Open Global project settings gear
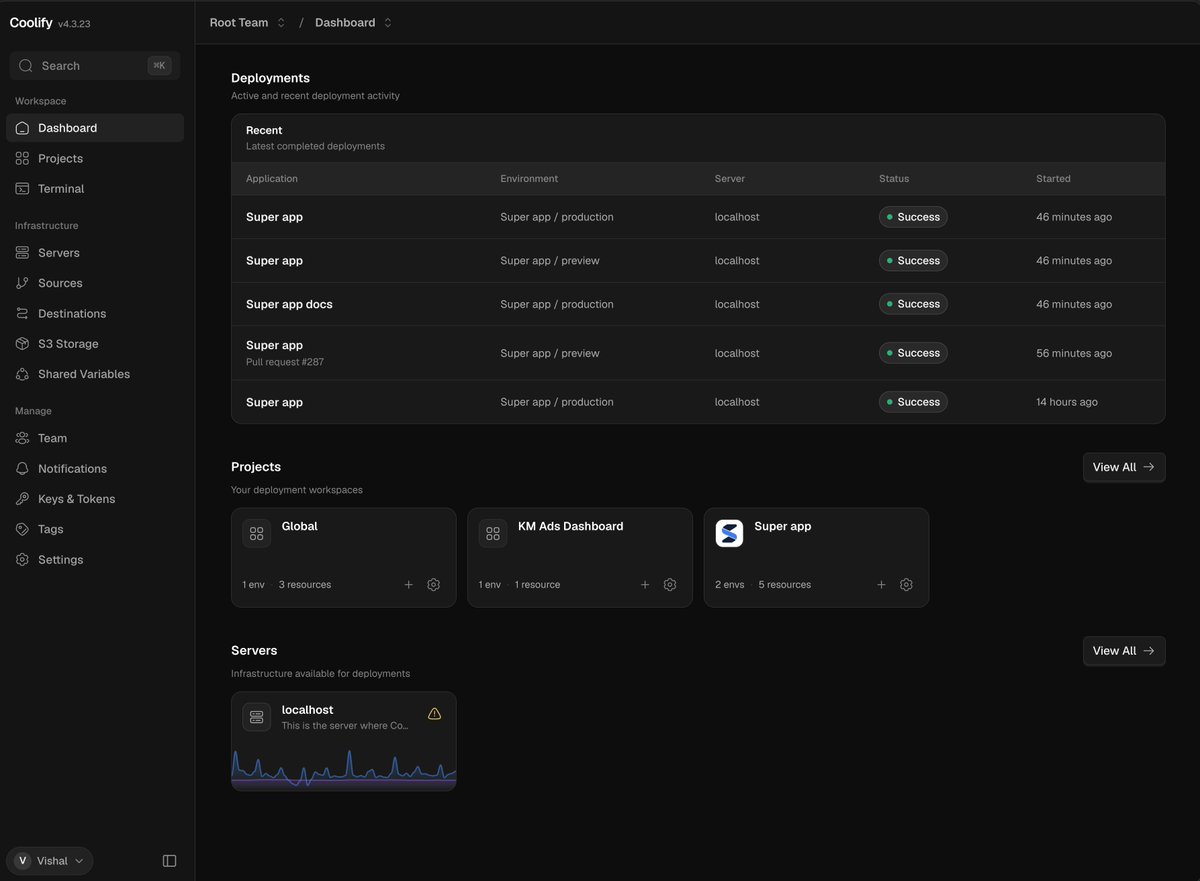 [x=433, y=585]
